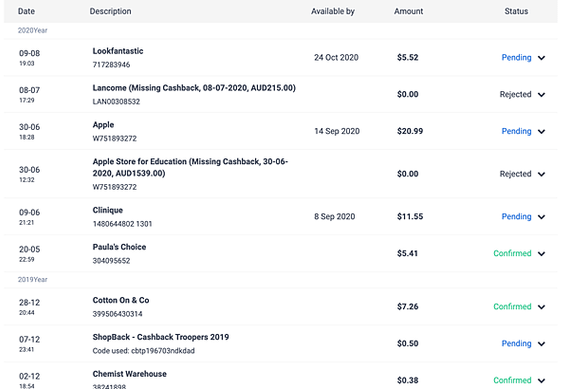Click Pending status for Lookfantastic

516,57
